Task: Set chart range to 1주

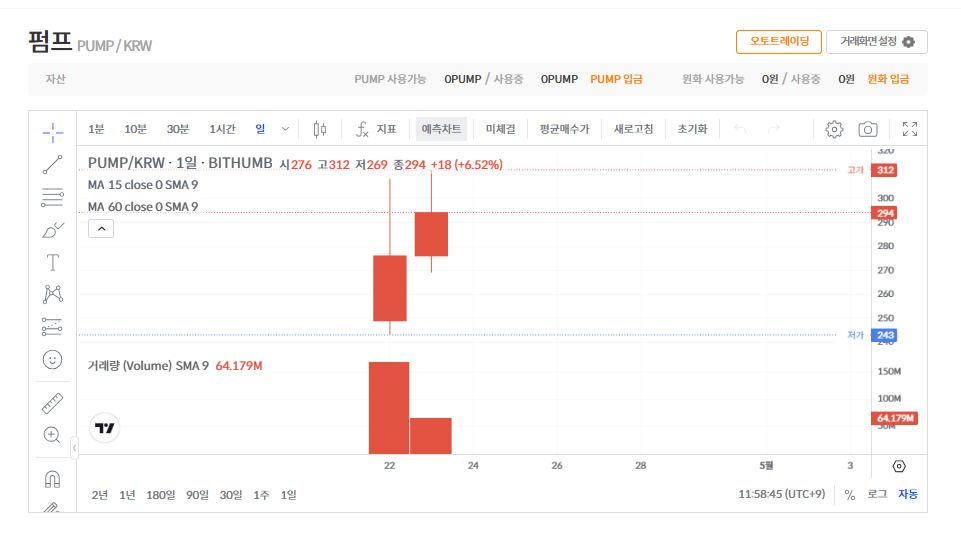Action: point(261,495)
